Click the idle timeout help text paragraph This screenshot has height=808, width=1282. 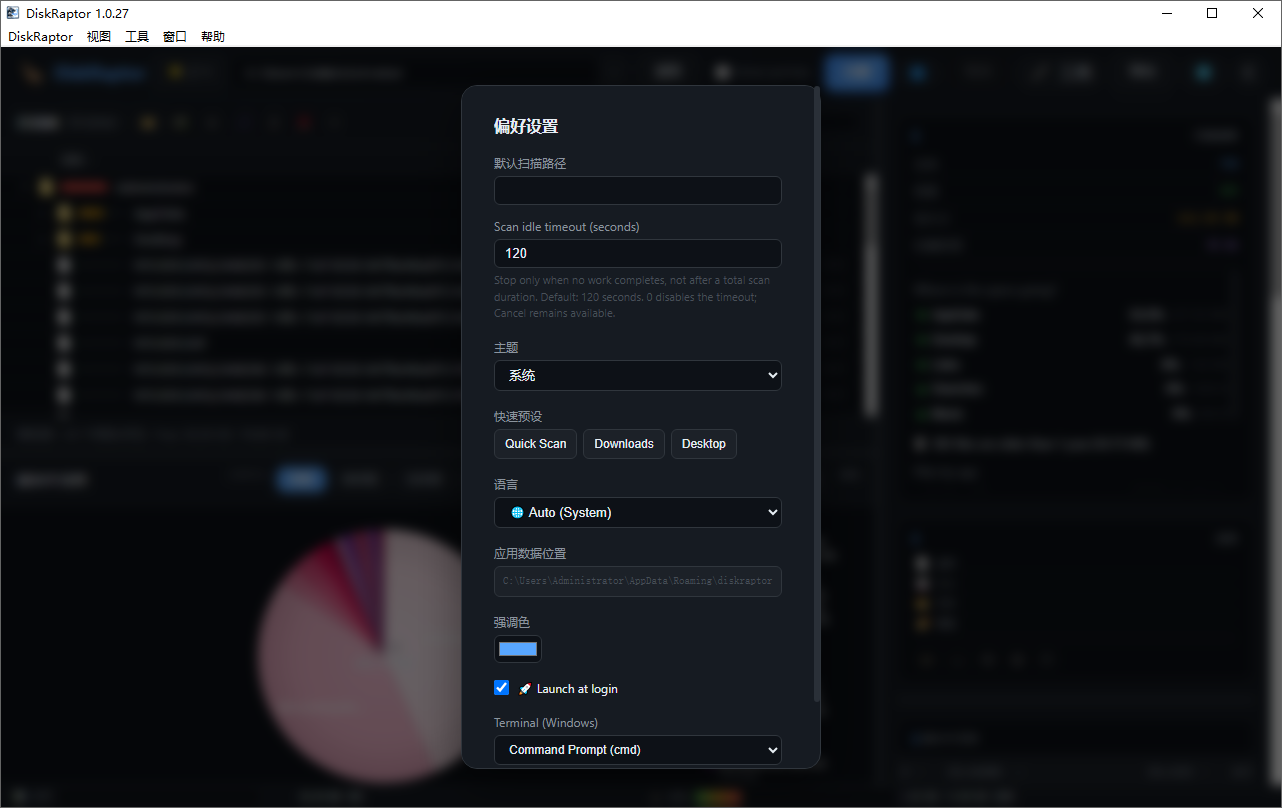632,297
